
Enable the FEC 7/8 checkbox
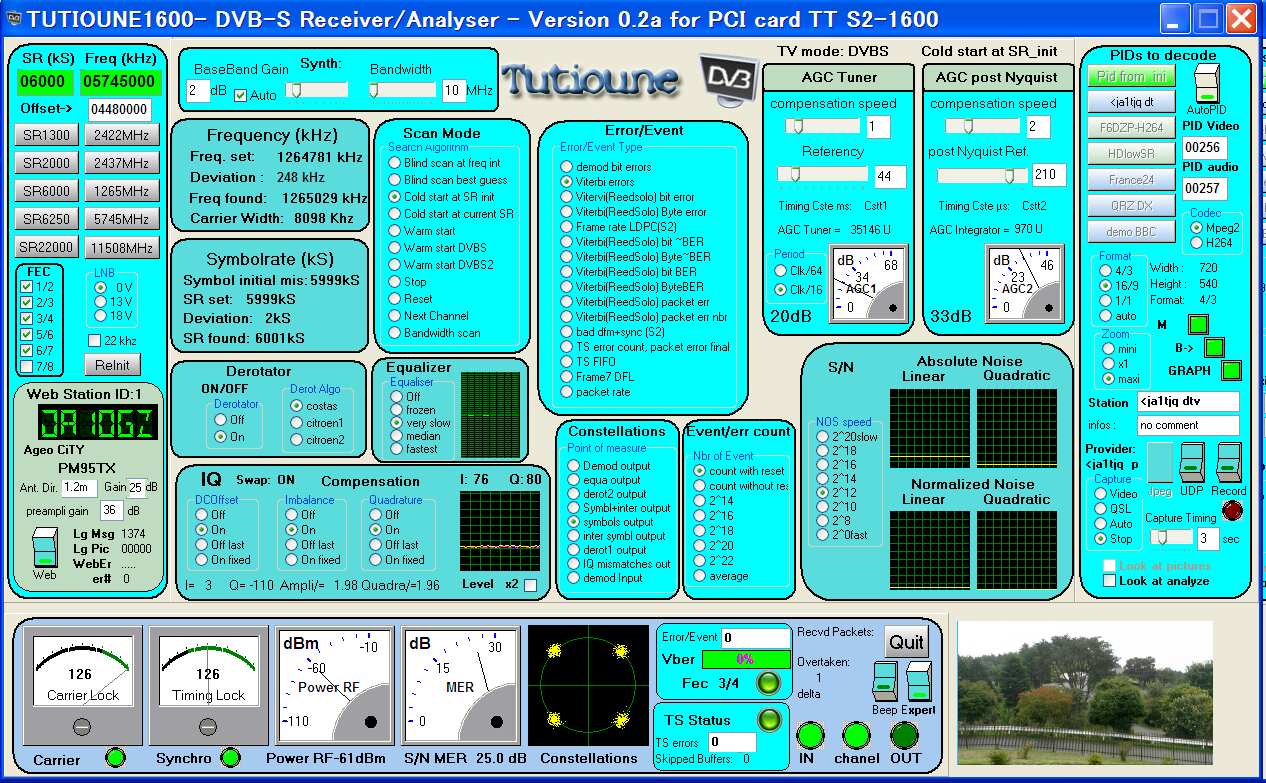[27, 366]
